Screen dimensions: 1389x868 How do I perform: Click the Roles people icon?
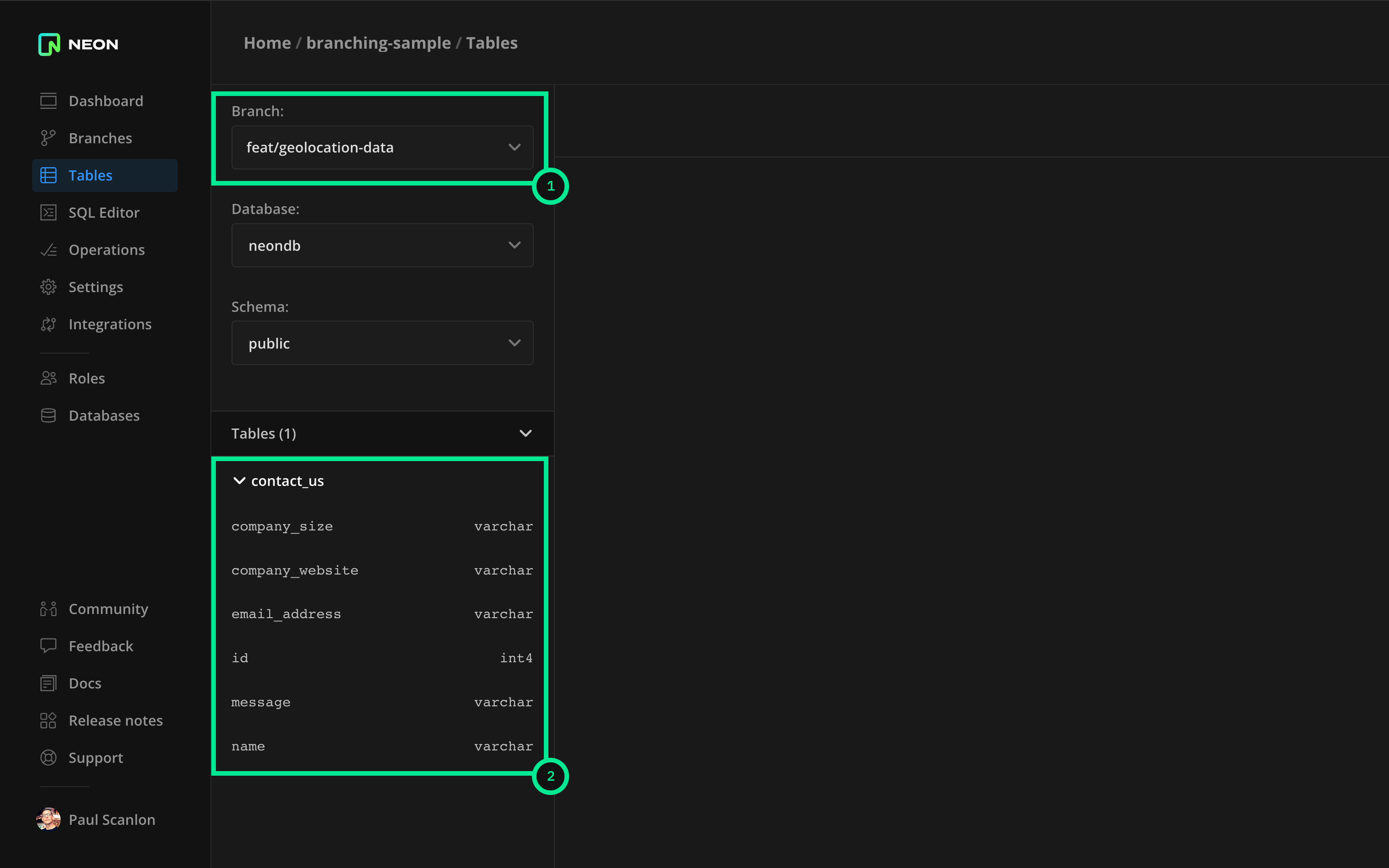[48, 378]
